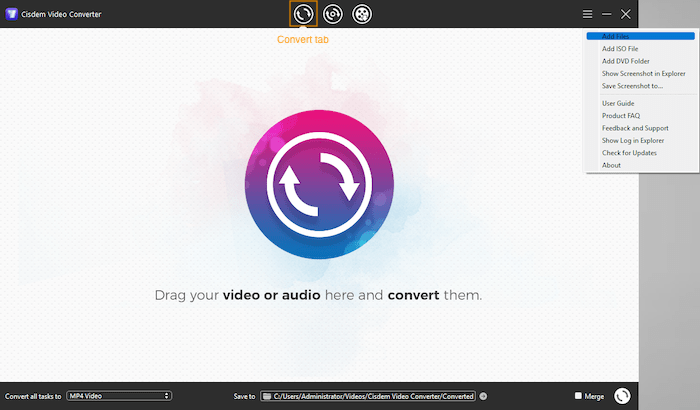Click the 'Convert all tasks to' label

click(x=33, y=396)
